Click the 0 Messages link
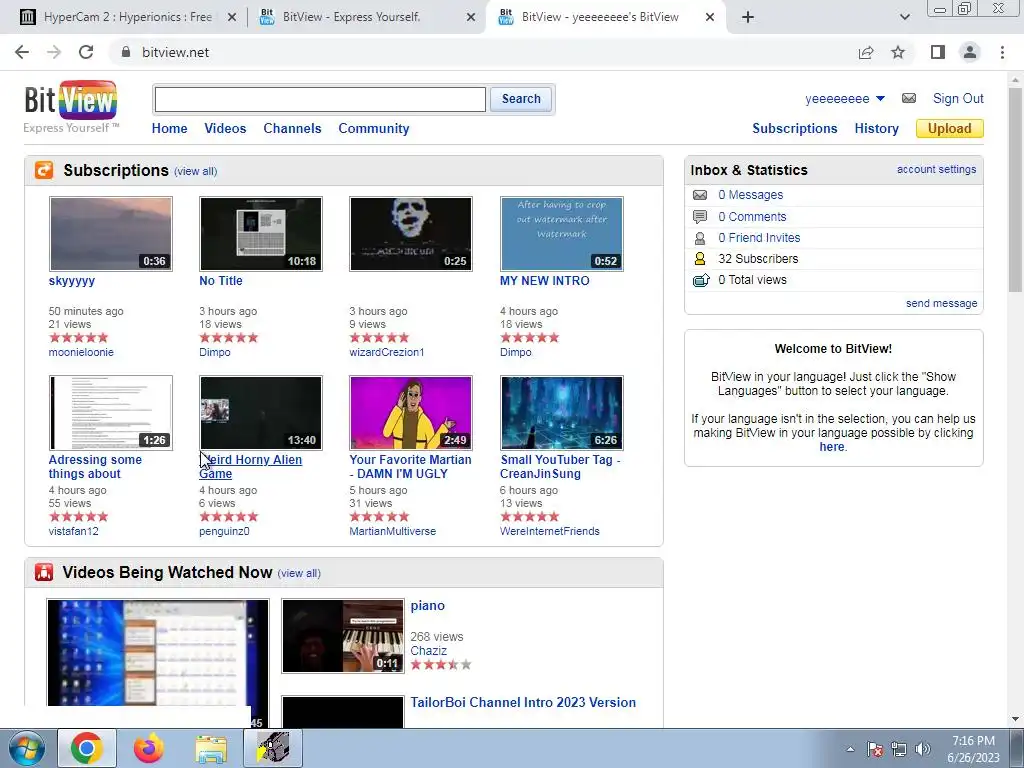 click(750, 195)
